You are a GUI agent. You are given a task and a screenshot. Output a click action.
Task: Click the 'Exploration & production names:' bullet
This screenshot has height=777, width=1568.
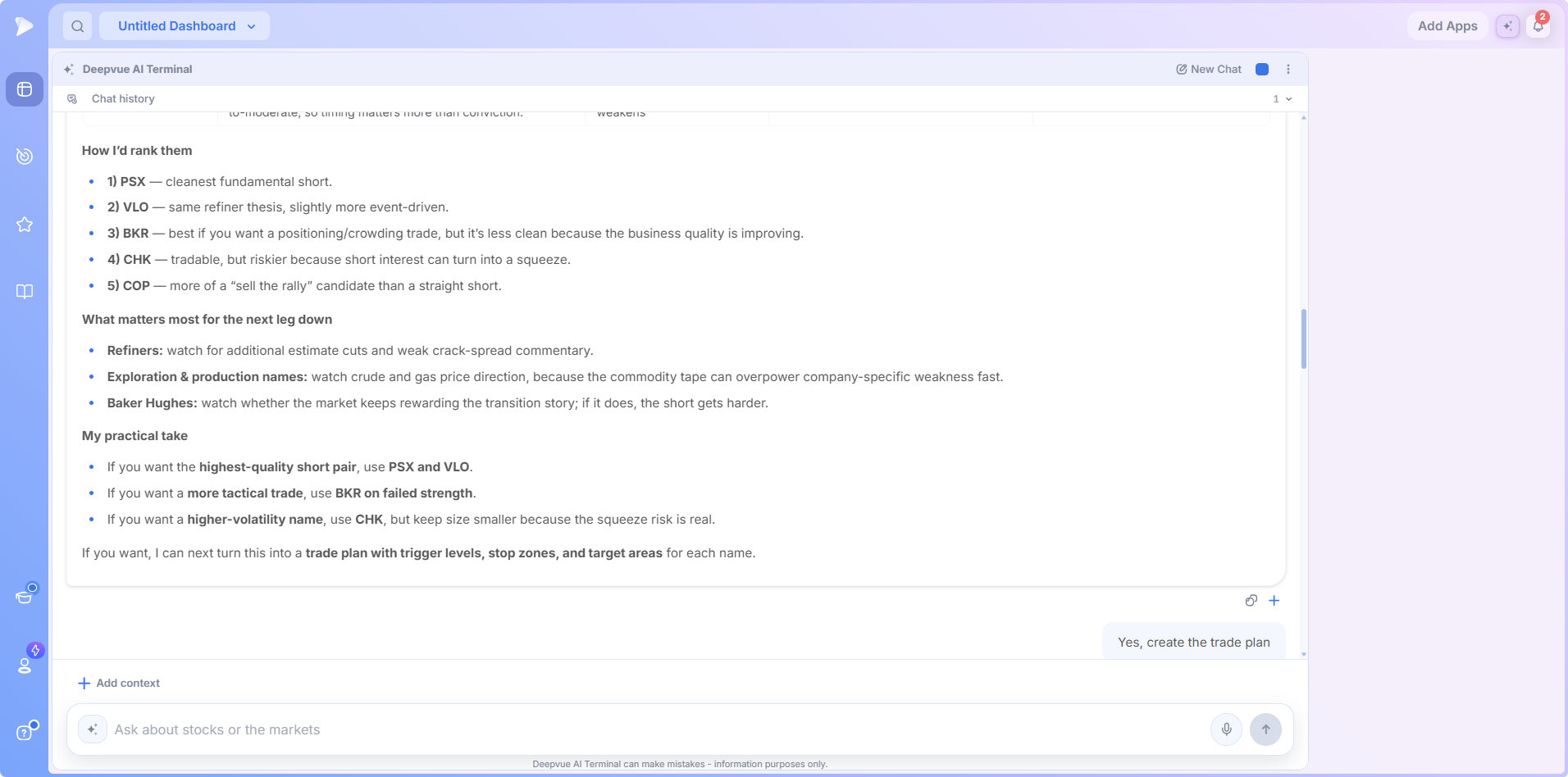pyautogui.click(x=555, y=377)
